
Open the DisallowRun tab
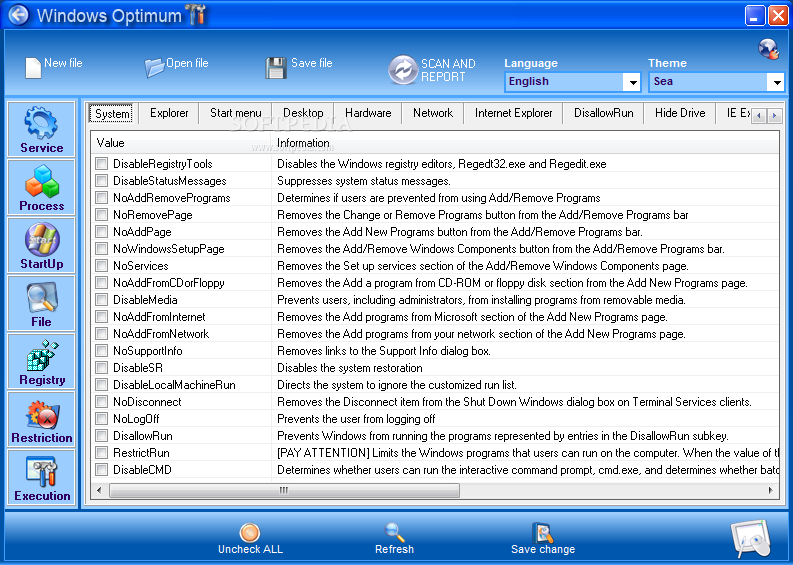point(603,113)
